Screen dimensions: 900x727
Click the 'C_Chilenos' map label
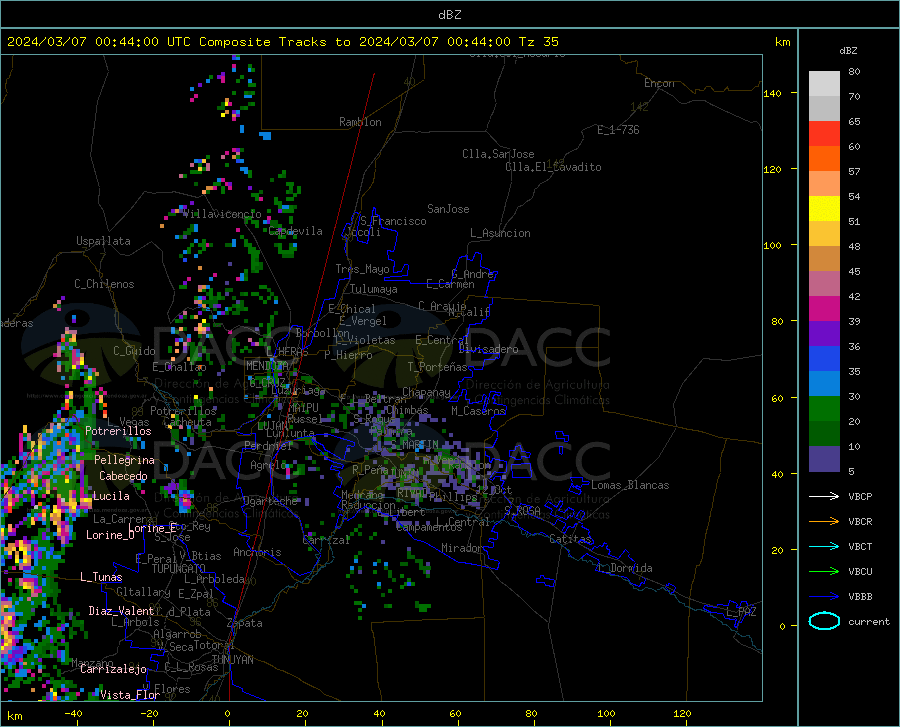104,284
